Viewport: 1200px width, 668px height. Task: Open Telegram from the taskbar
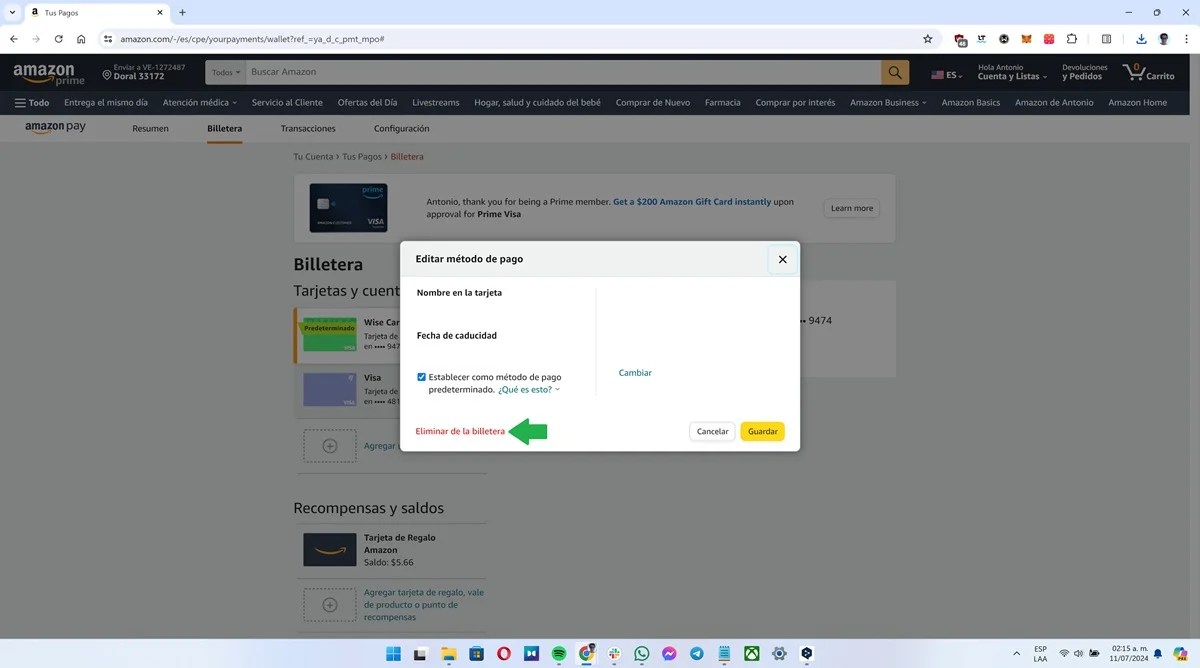click(695, 653)
